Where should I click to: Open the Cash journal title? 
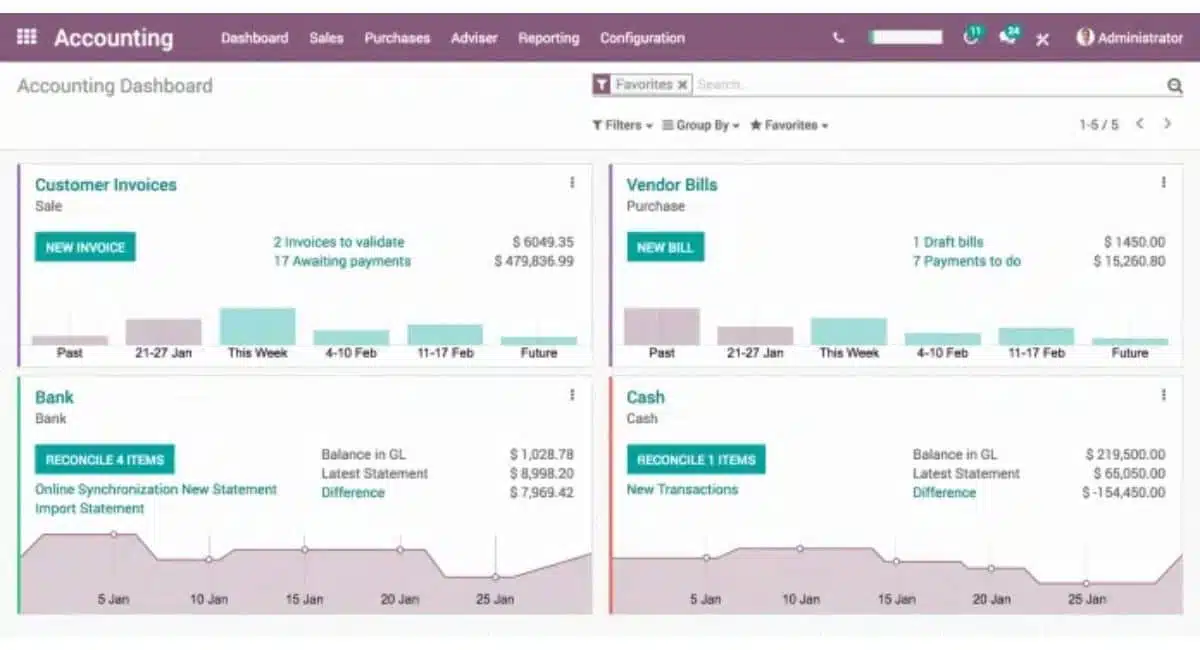[646, 397]
